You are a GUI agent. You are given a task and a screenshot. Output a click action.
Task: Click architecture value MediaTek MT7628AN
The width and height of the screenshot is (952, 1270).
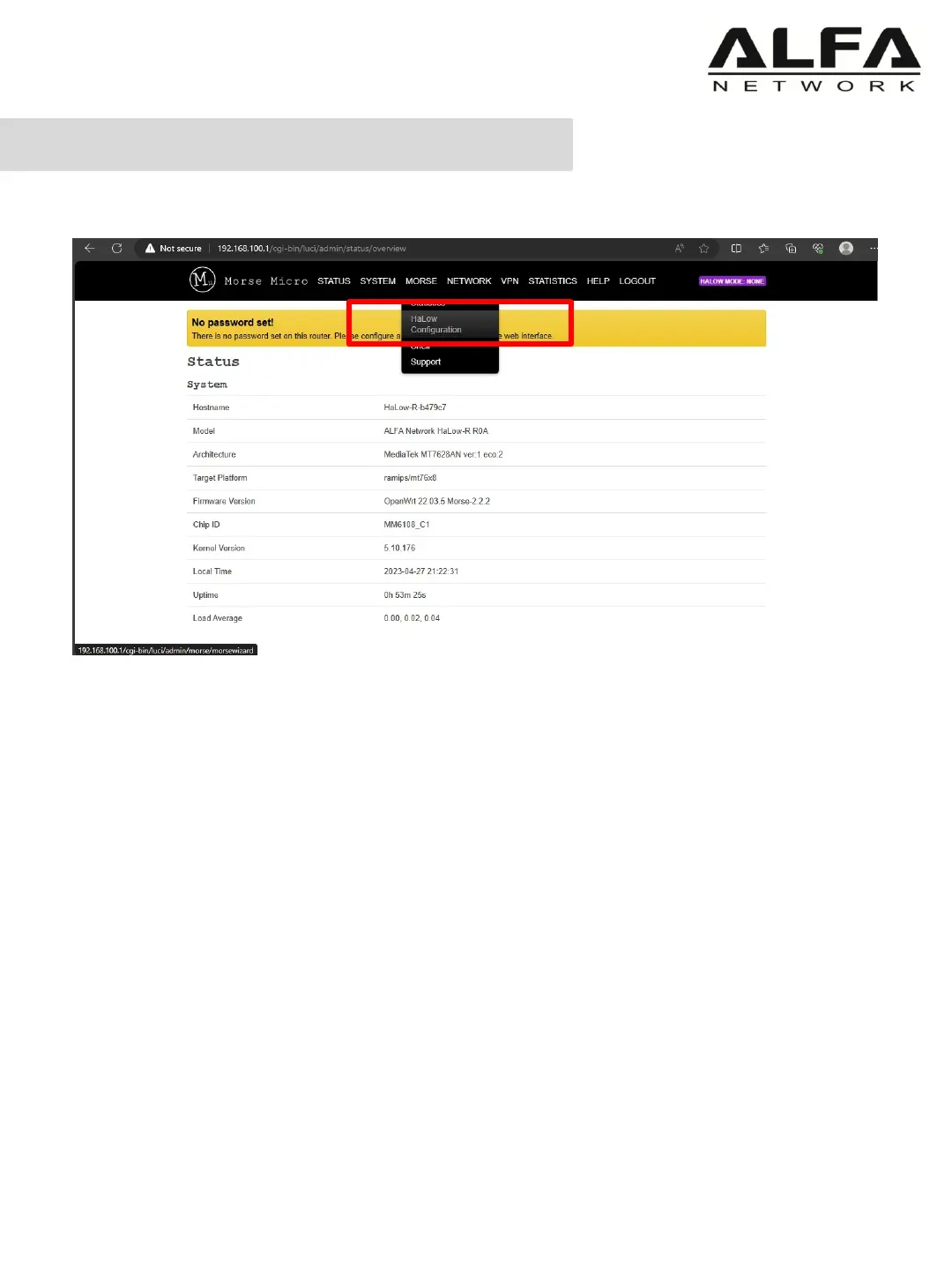[443, 454]
